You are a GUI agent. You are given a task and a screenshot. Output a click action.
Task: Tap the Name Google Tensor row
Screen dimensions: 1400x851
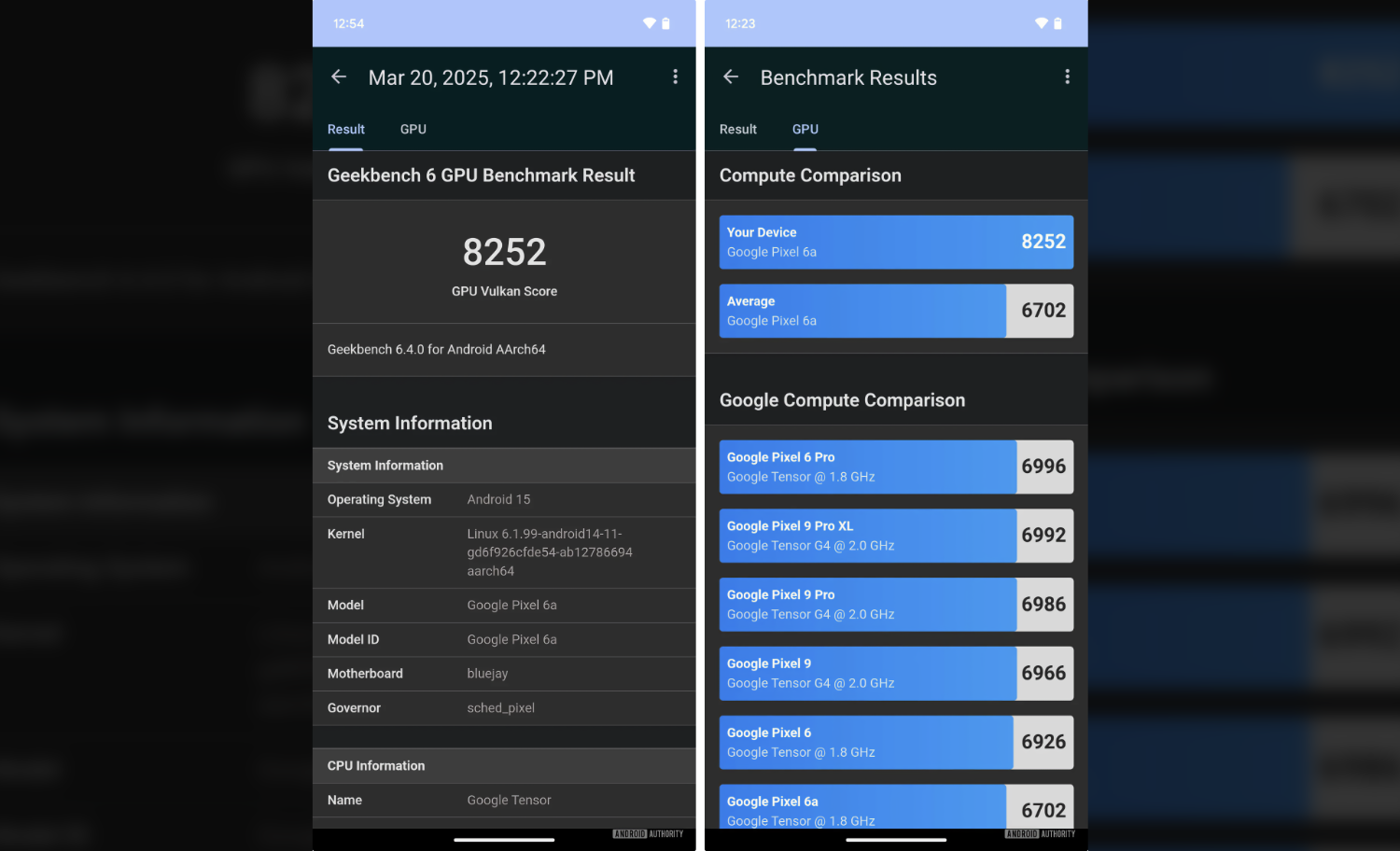504,801
